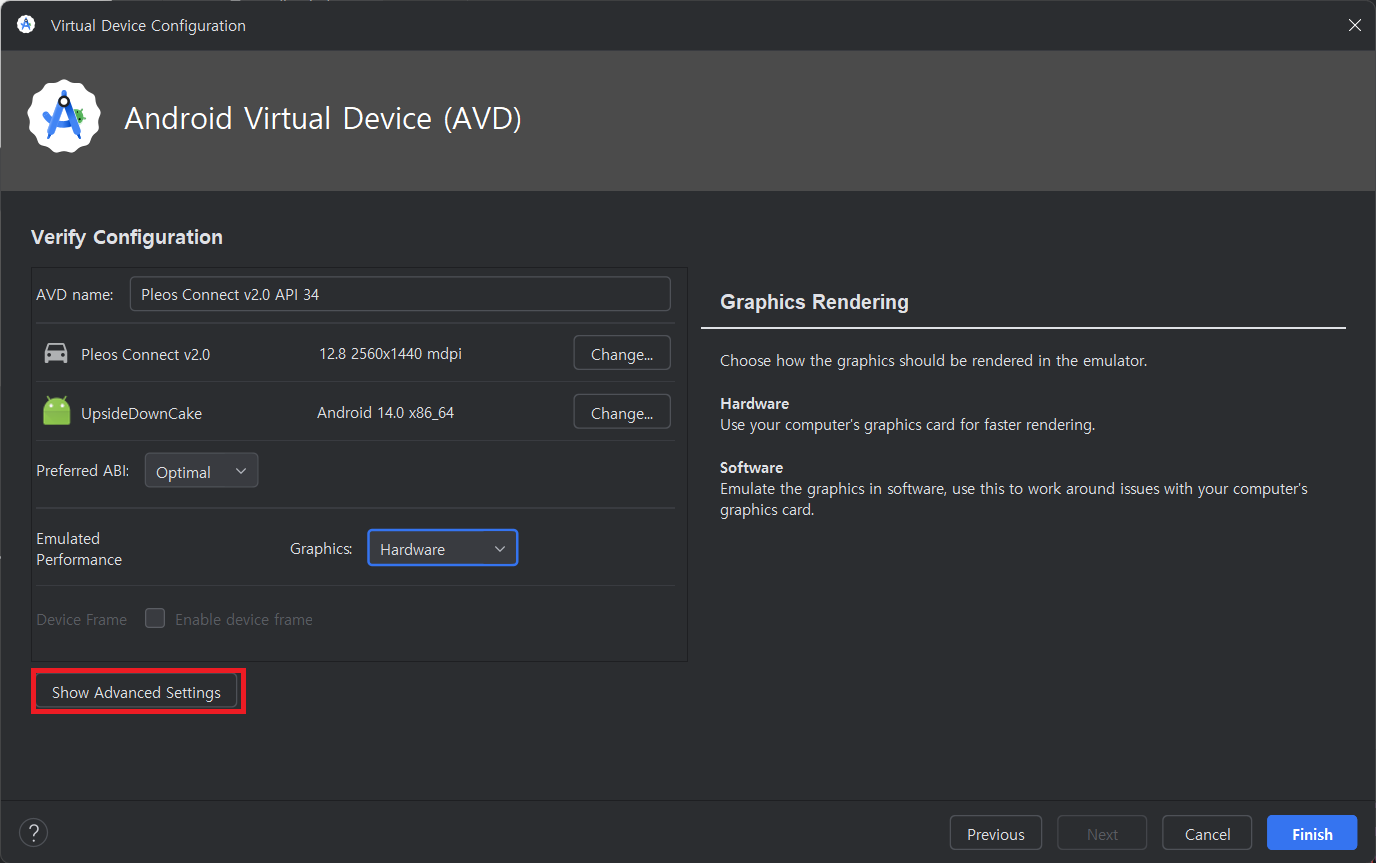Click the car icon beside Pleos Connect v2.0
Image resolution: width=1376 pixels, height=863 pixels.
56,354
